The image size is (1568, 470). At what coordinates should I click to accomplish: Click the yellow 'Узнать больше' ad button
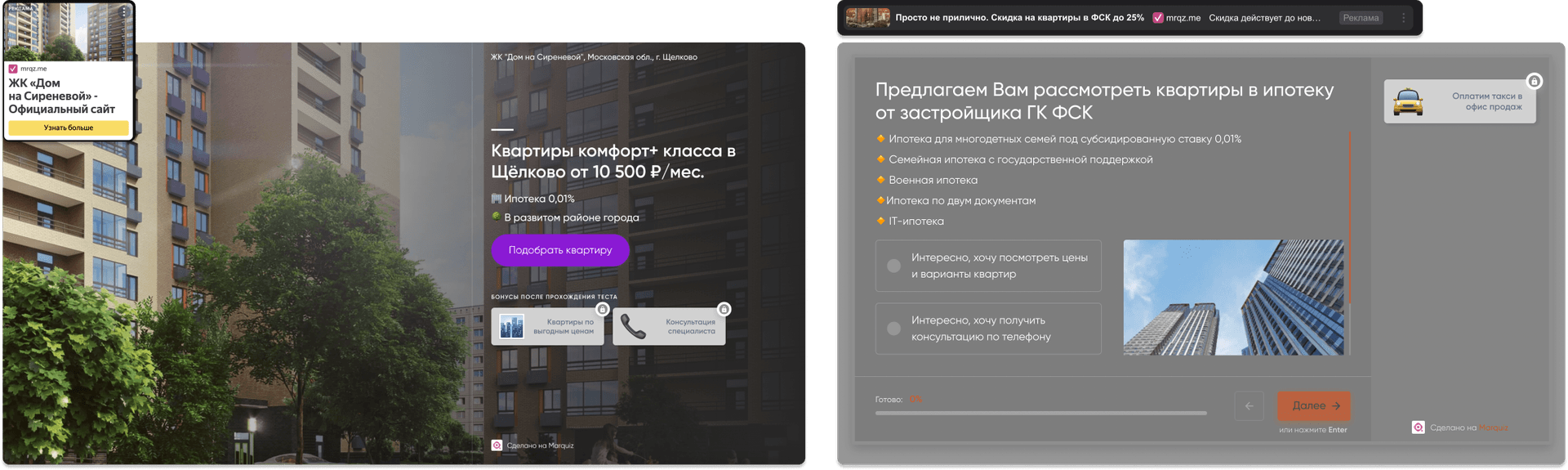click(x=69, y=128)
